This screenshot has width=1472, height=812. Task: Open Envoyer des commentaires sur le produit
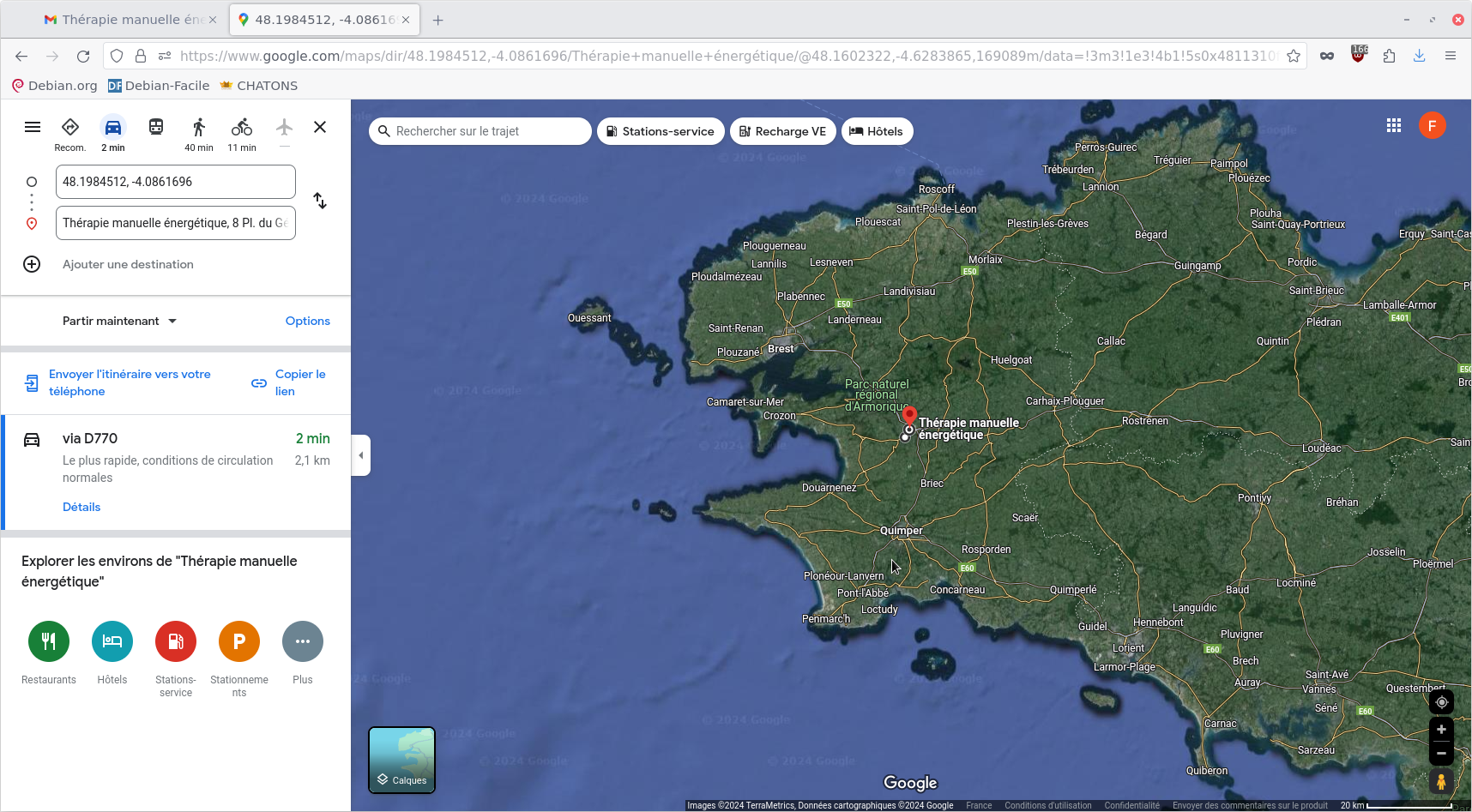coord(1250,805)
